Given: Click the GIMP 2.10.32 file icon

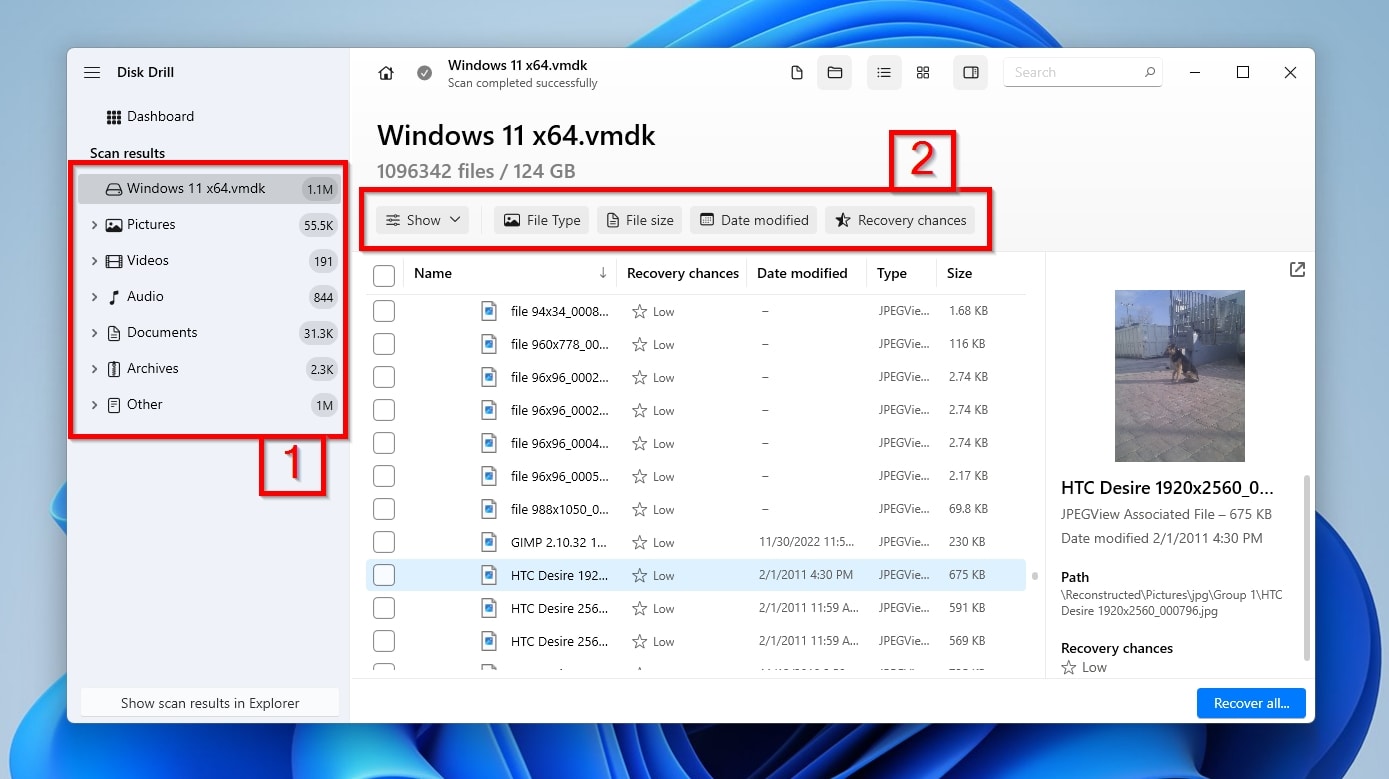Looking at the screenshot, I should point(489,543).
